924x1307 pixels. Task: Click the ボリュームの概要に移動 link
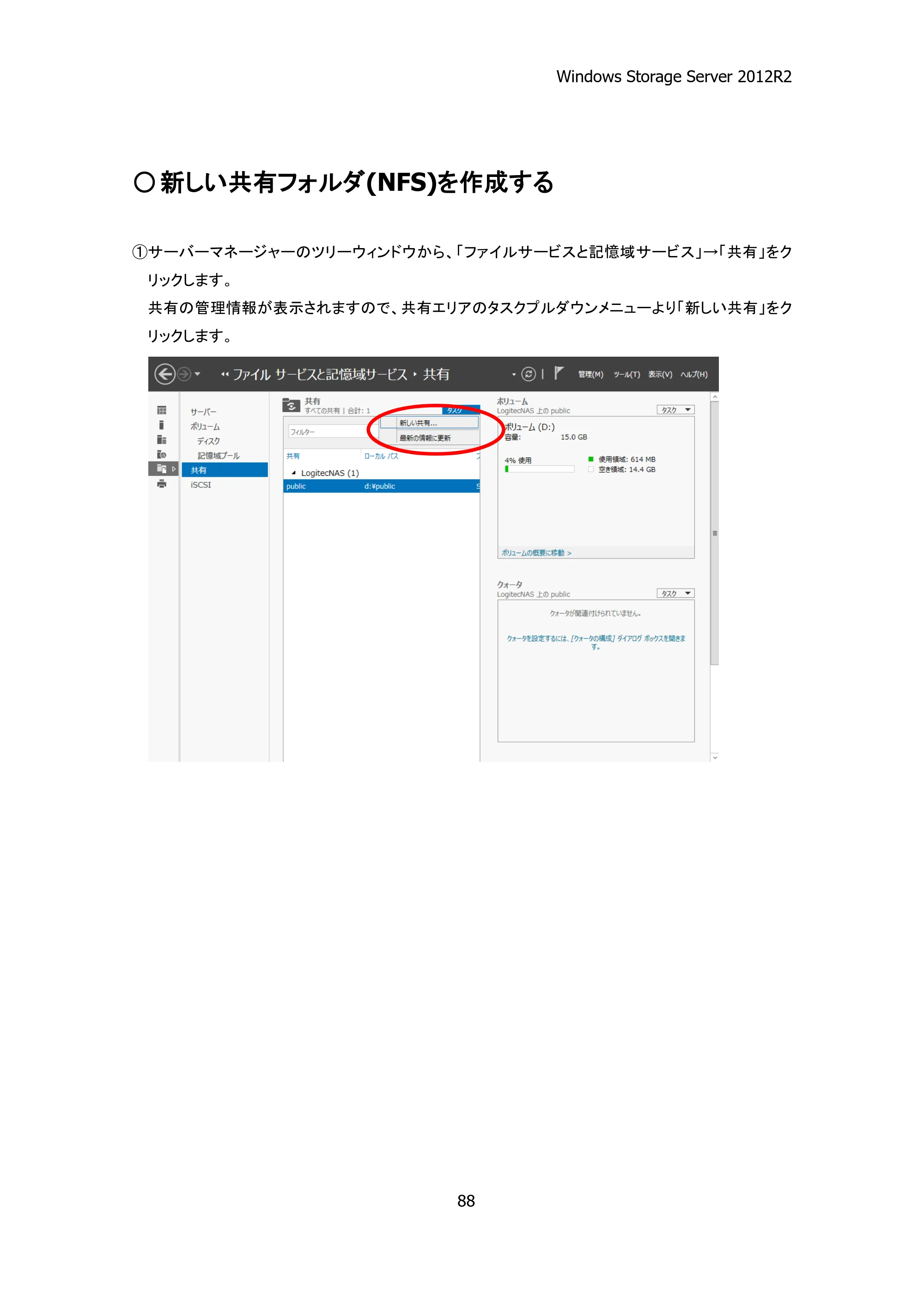[x=536, y=553]
